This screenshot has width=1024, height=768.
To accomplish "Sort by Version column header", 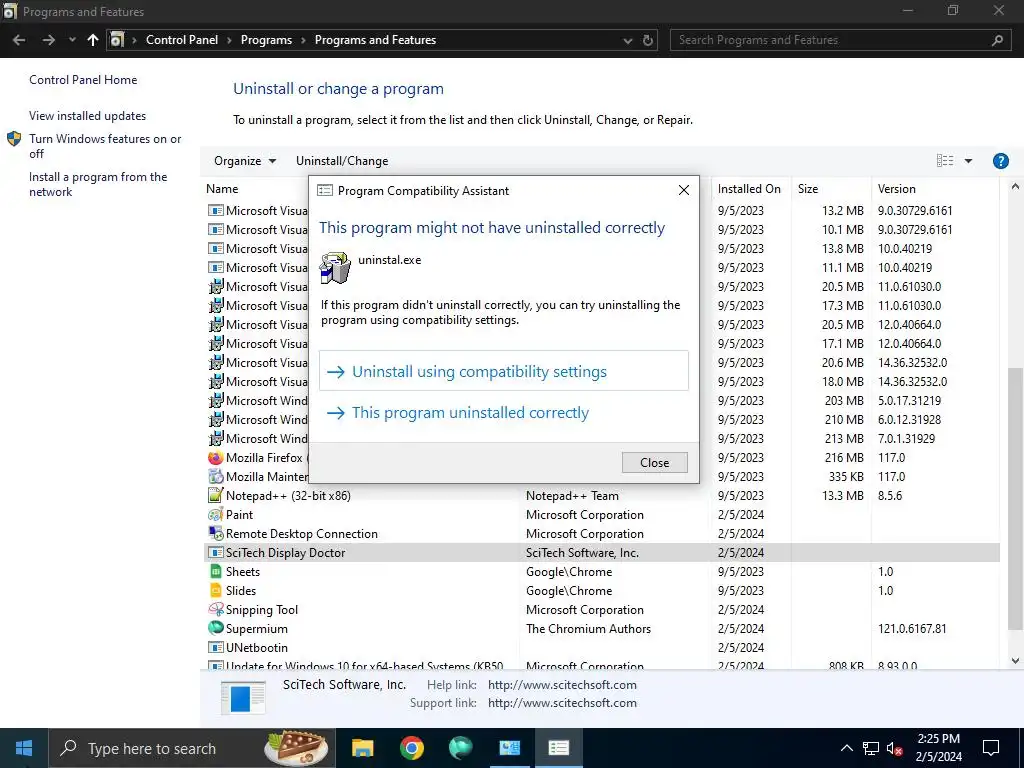I will tap(896, 189).
